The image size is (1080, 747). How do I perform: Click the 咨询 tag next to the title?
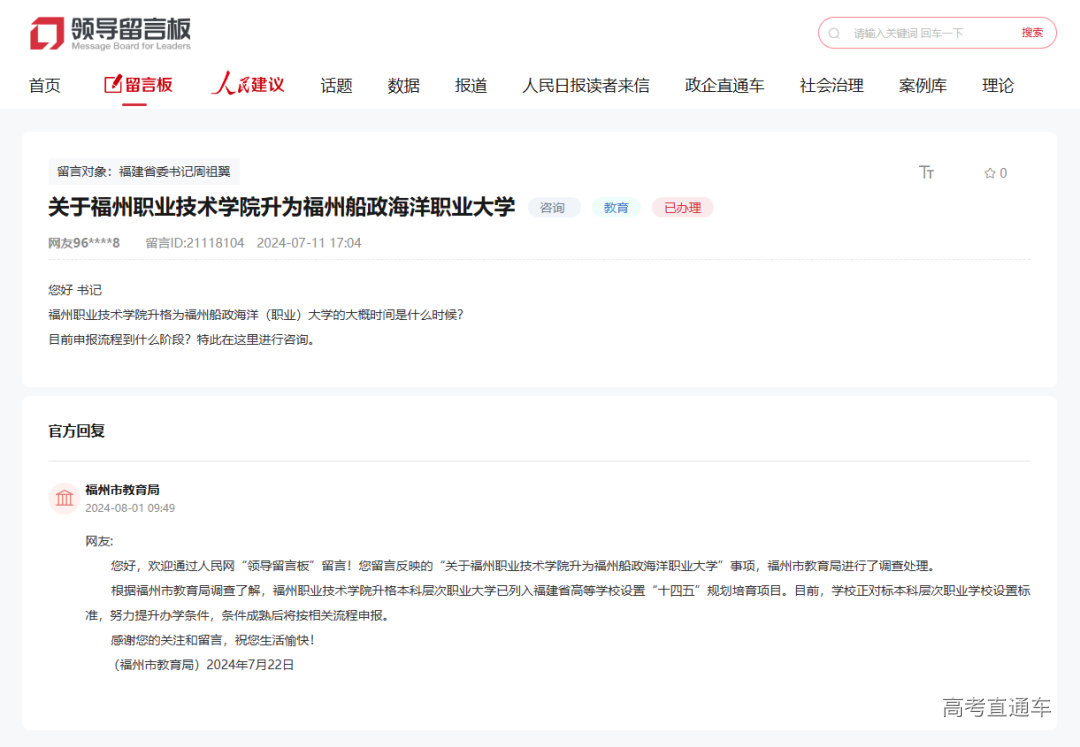click(553, 207)
